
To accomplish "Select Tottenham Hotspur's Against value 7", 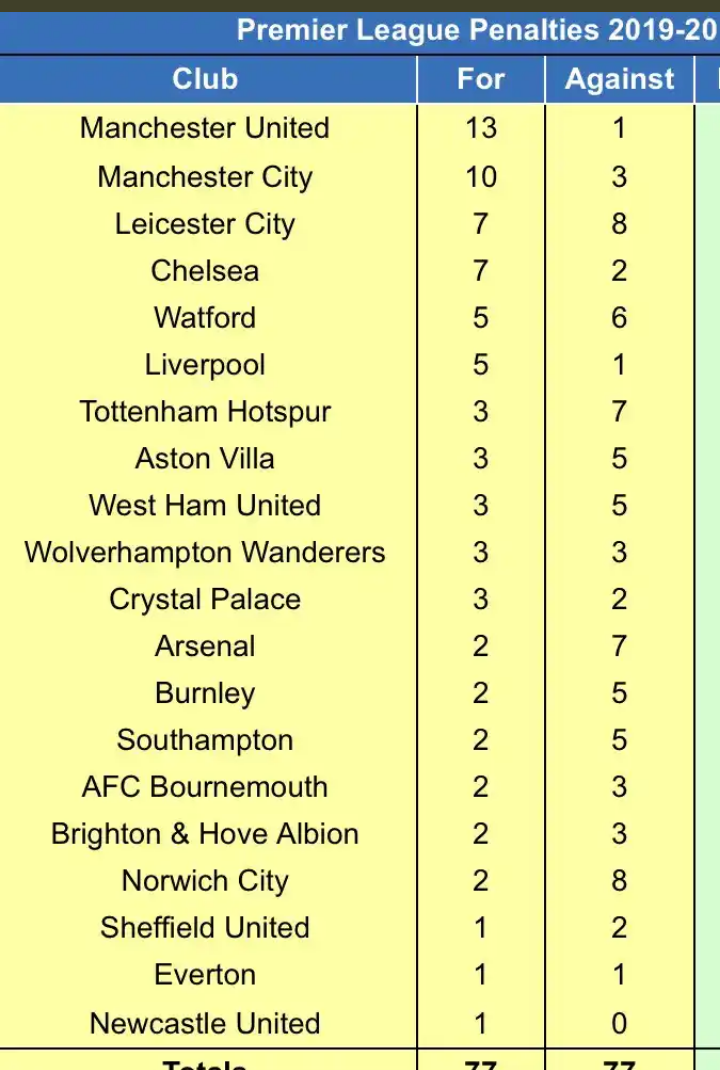I will coord(619,411).
